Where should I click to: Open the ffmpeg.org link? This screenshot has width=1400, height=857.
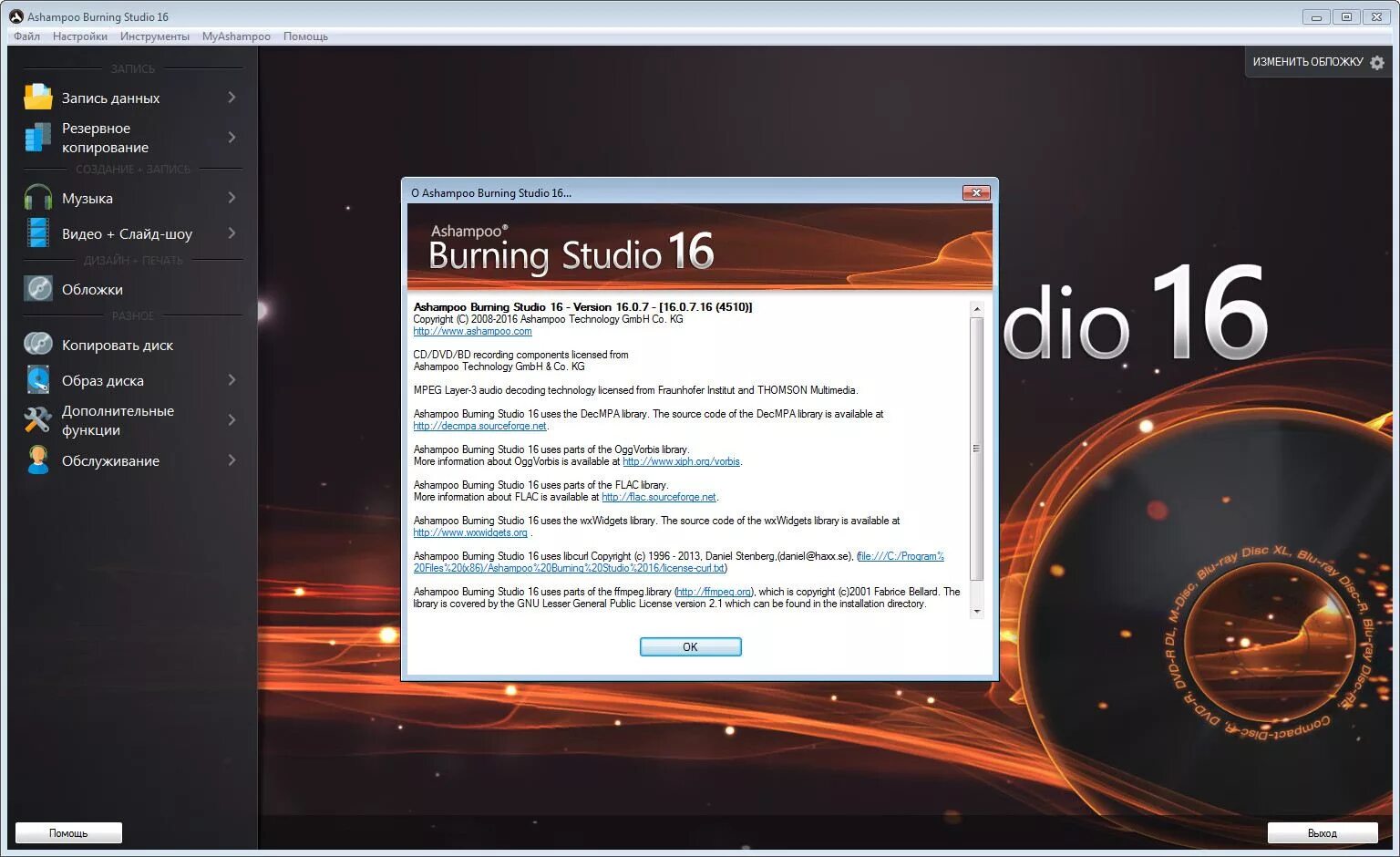click(714, 592)
